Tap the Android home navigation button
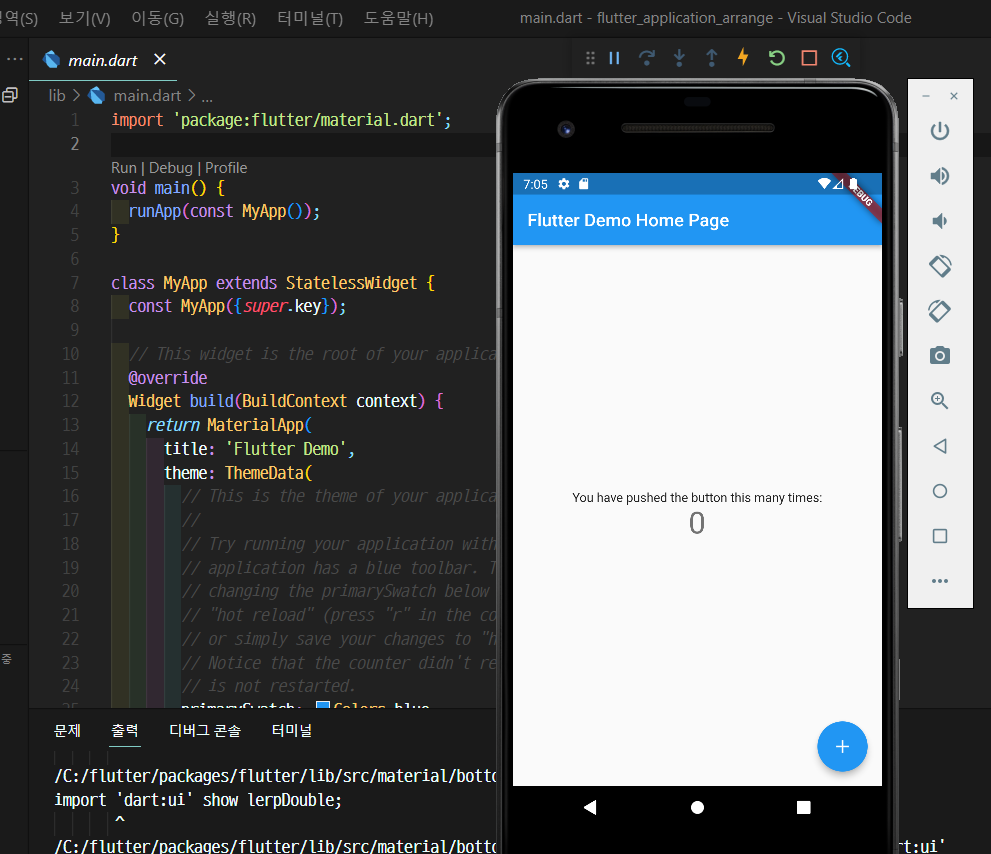991x854 pixels. click(x=697, y=807)
